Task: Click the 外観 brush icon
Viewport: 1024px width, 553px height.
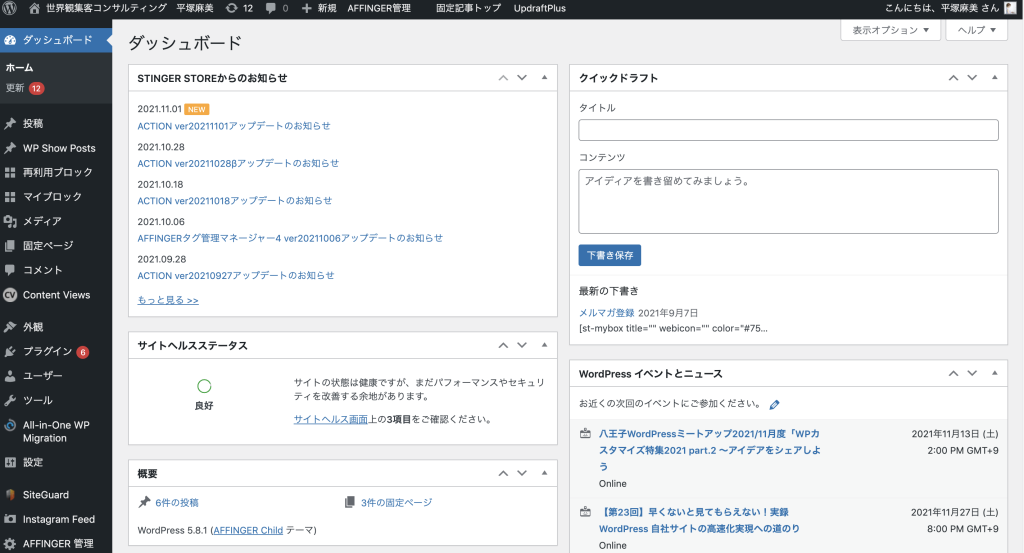Action: pyautogui.click(x=10, y=326)
